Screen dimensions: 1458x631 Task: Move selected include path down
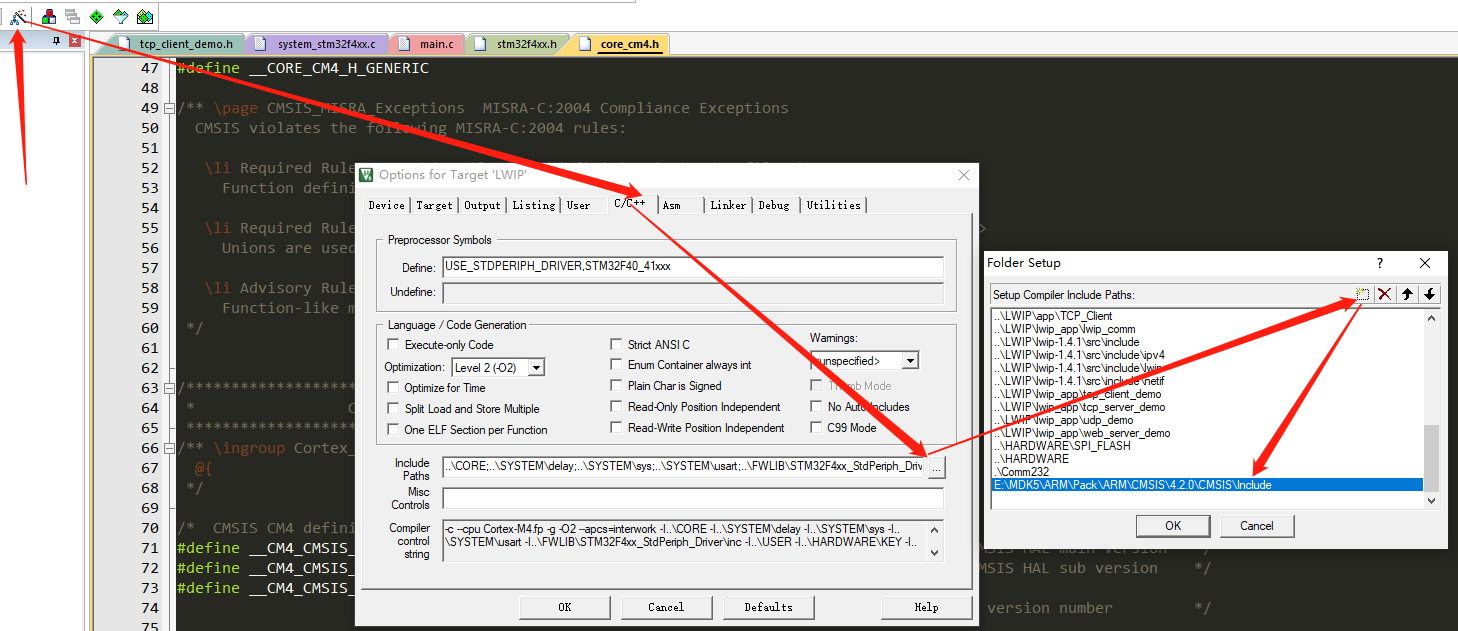(x=1428, y=293)
